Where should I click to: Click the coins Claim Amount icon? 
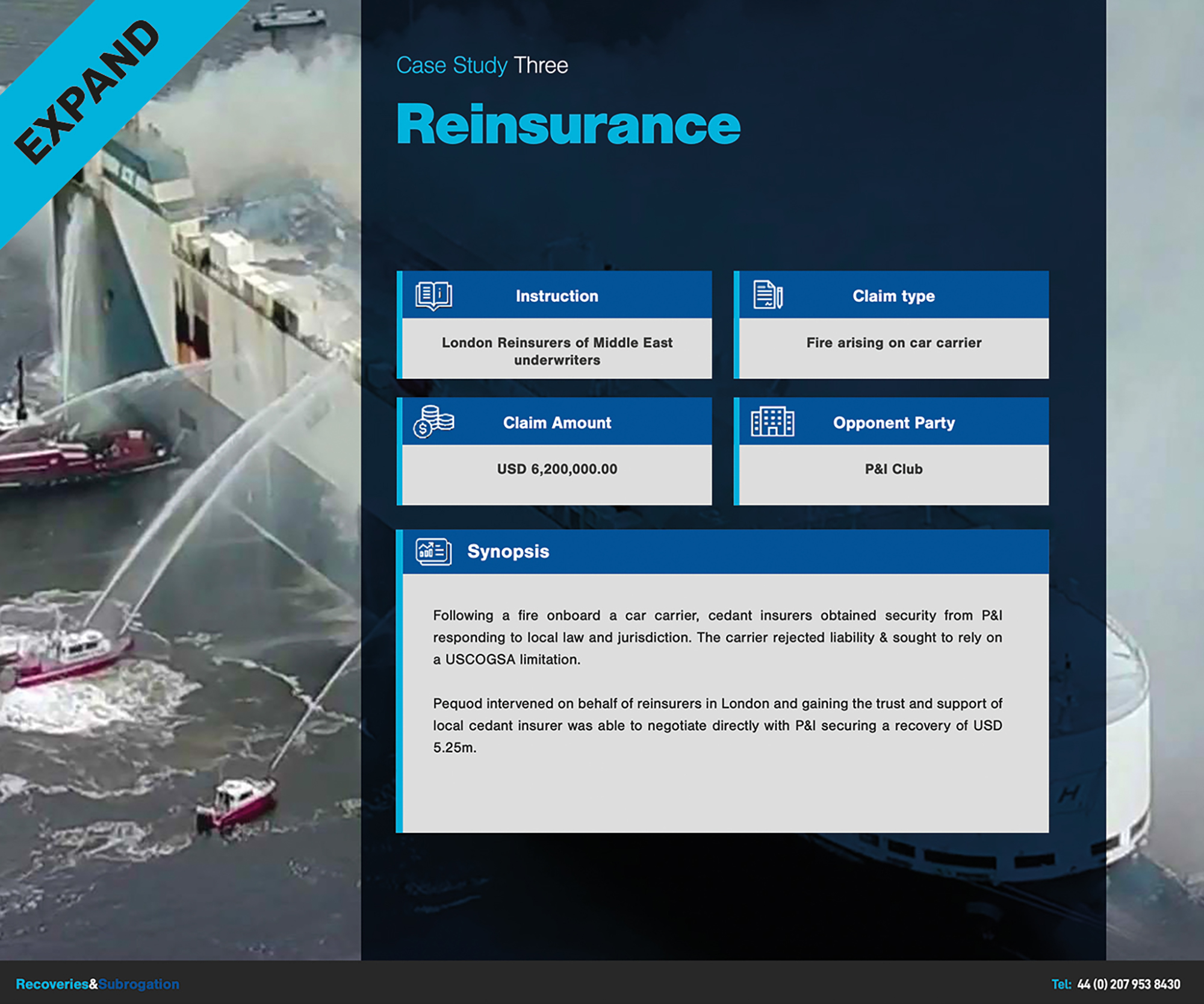[433, 422]
